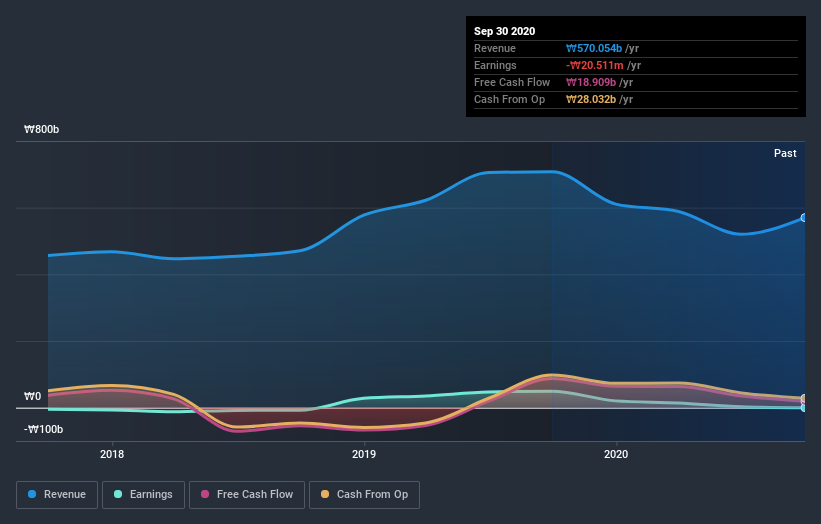Click the ₩28.032b cash from op value
Screen dimensions: 821x524
click(x=591, y=99)
